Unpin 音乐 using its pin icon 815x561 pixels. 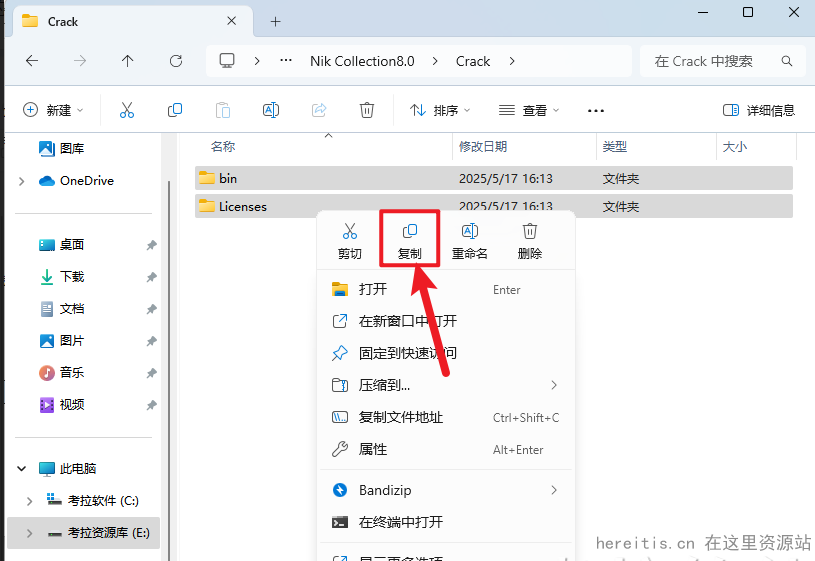coord(151,373)
